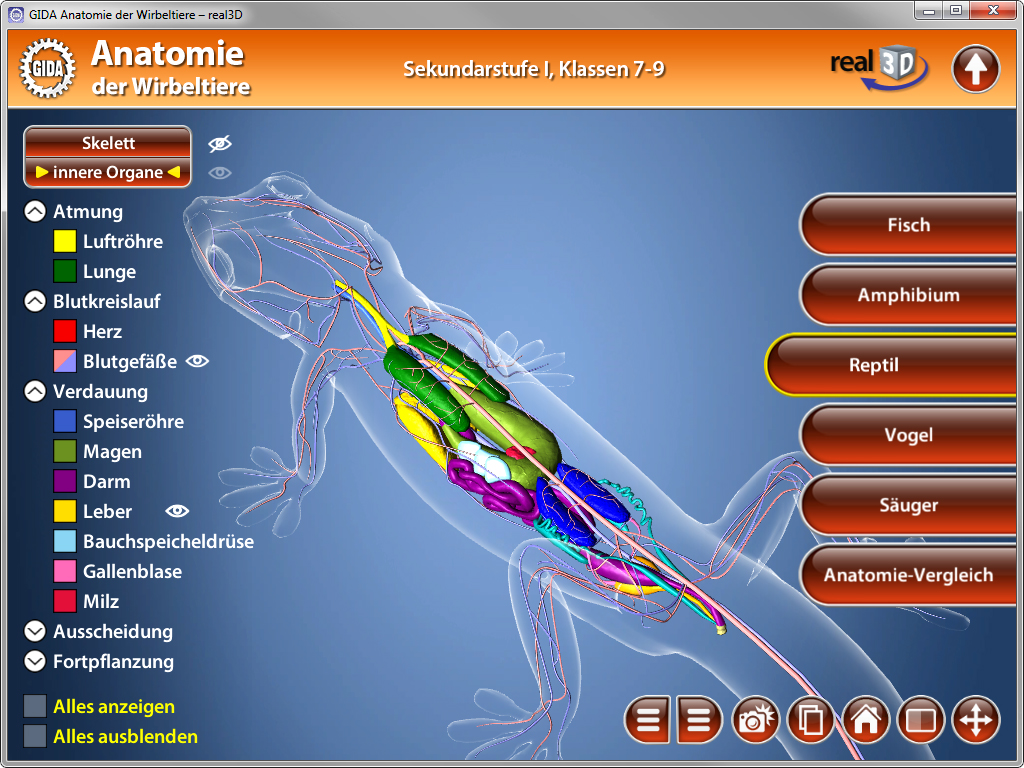
Task: Click the home reset view icon
Action: (866, 719)
